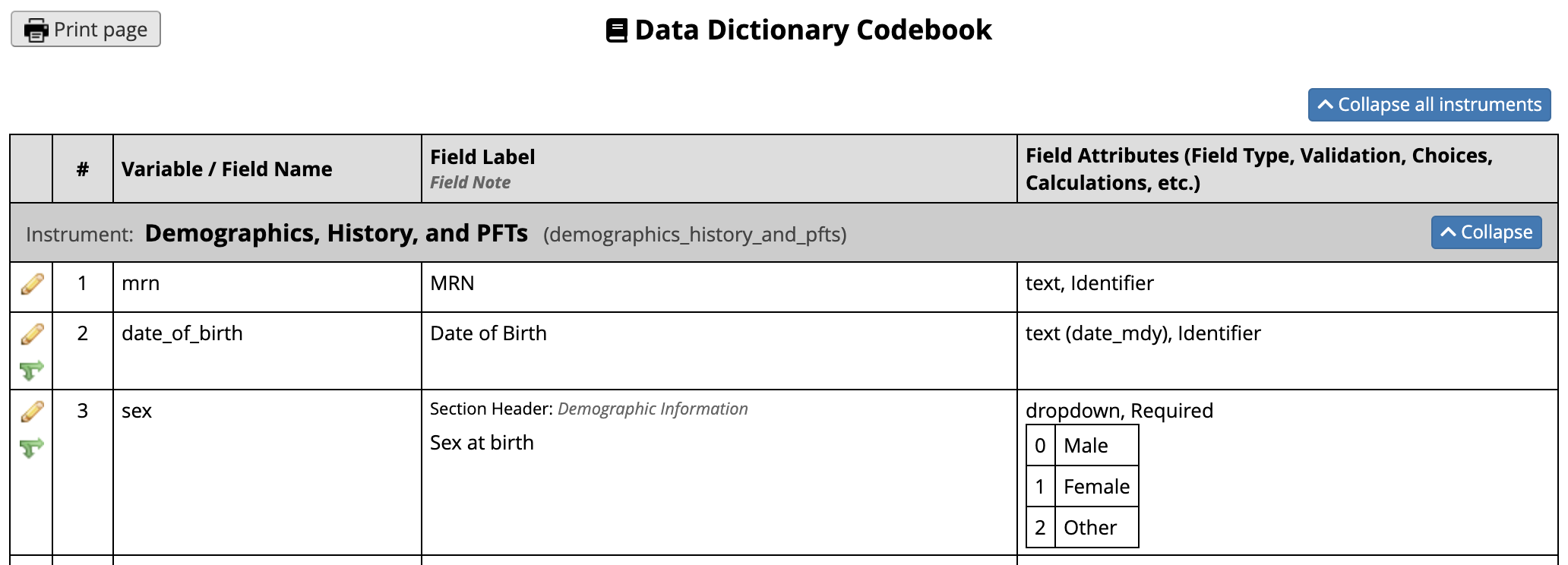The image size is (1568, 565).
Task: Click the Other choice row
Action: pyautogui.click(x=1082, y=527)
